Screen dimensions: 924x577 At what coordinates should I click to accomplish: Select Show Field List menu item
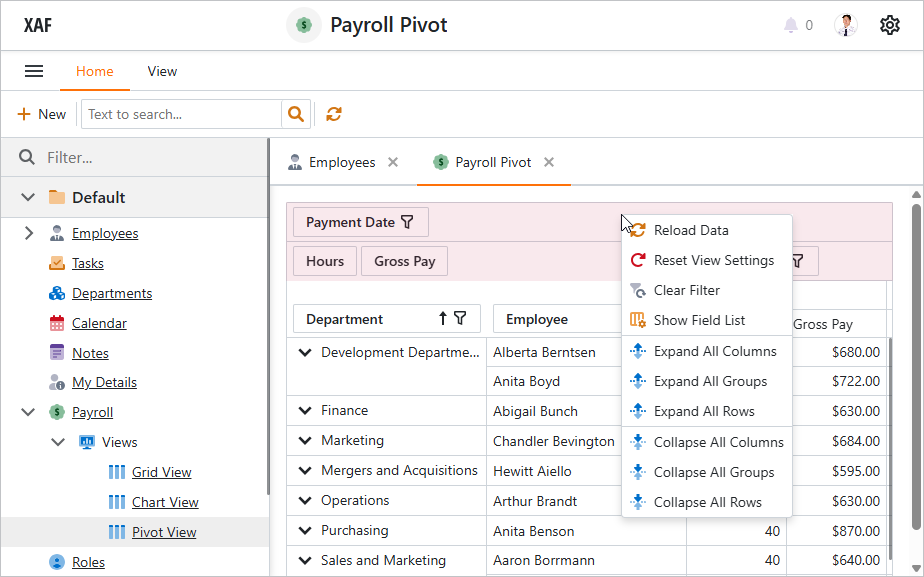707,320
